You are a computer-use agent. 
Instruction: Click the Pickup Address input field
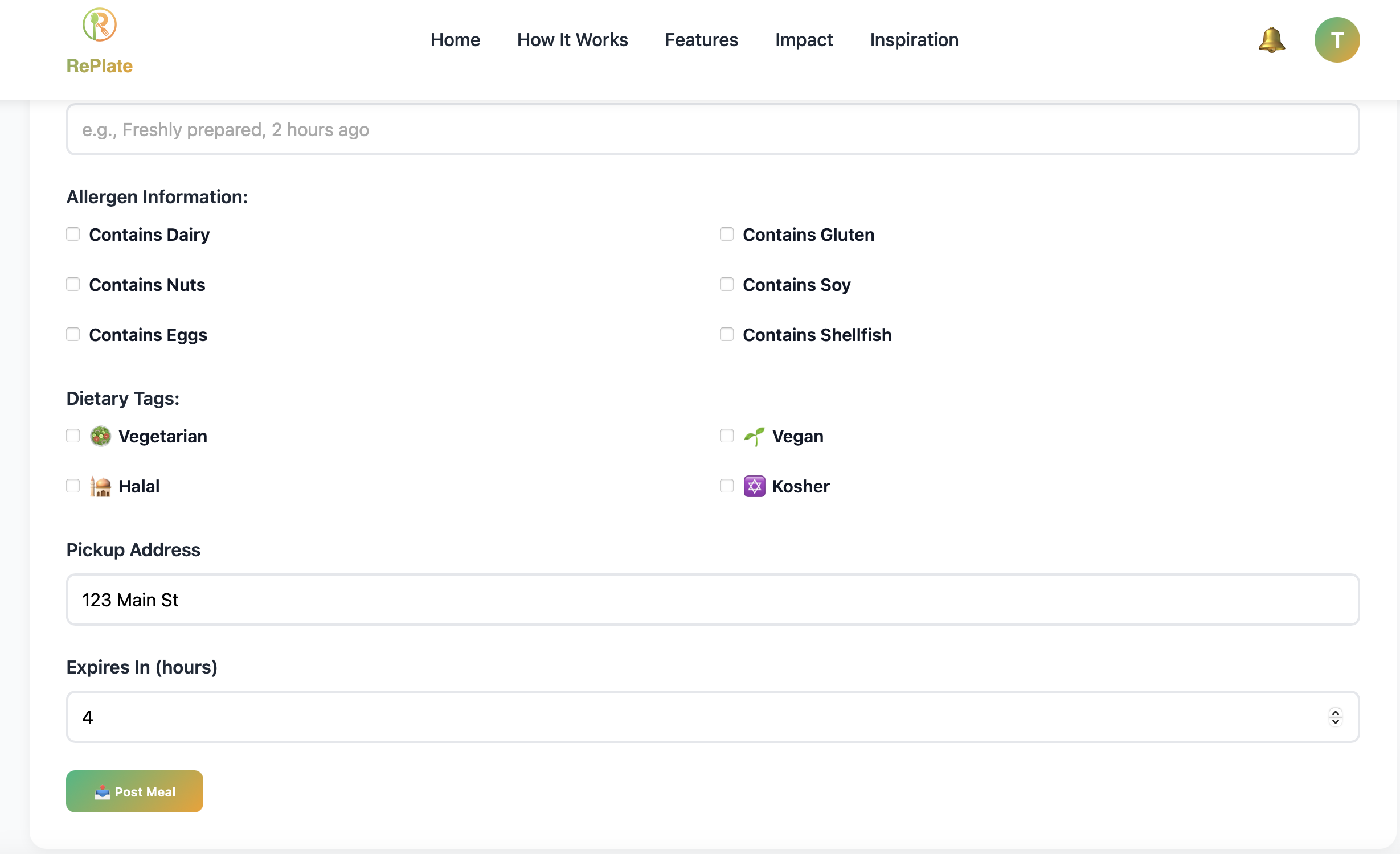pyautogui.click(x=713, y=600)
